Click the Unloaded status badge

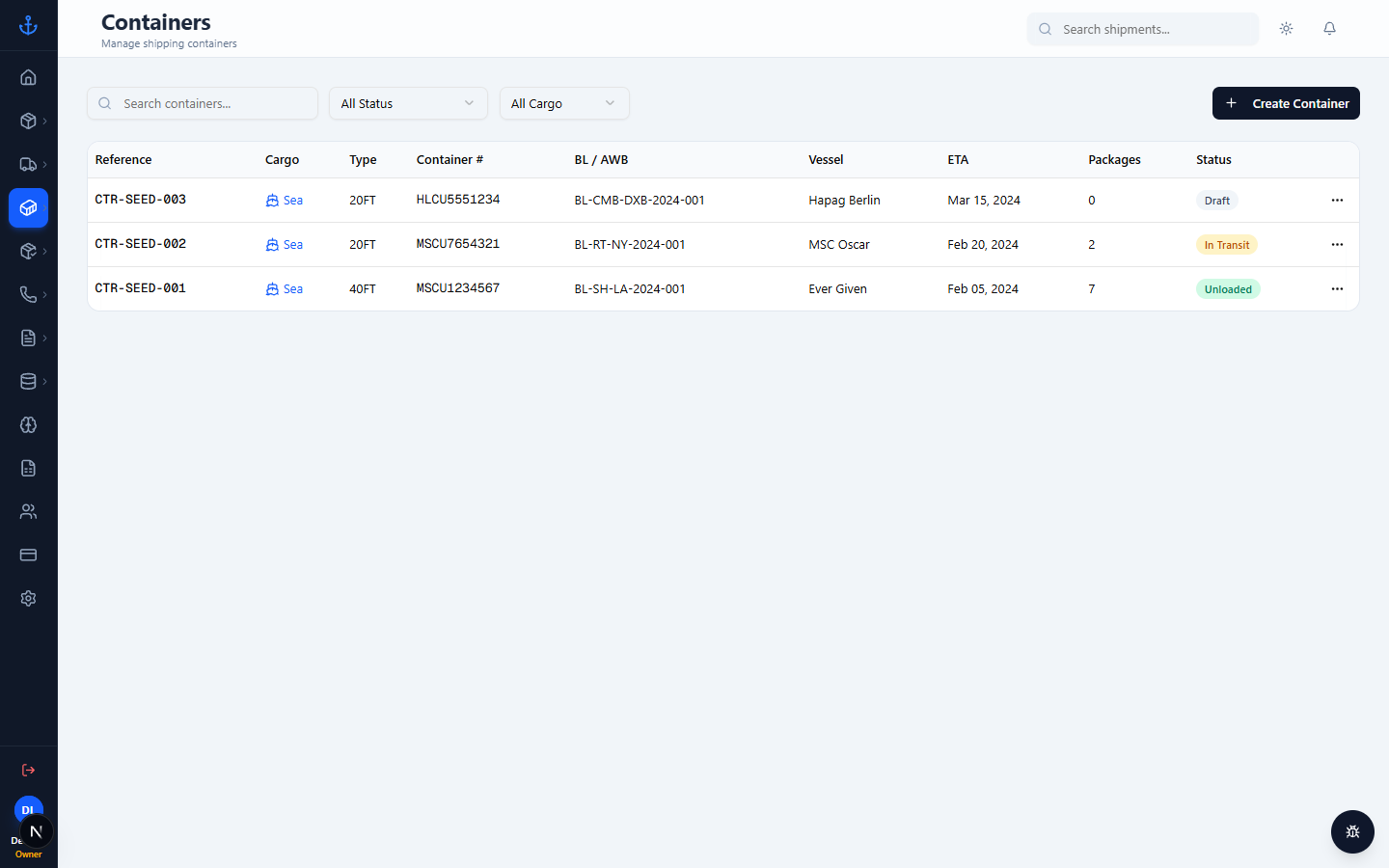point(1228,289)
